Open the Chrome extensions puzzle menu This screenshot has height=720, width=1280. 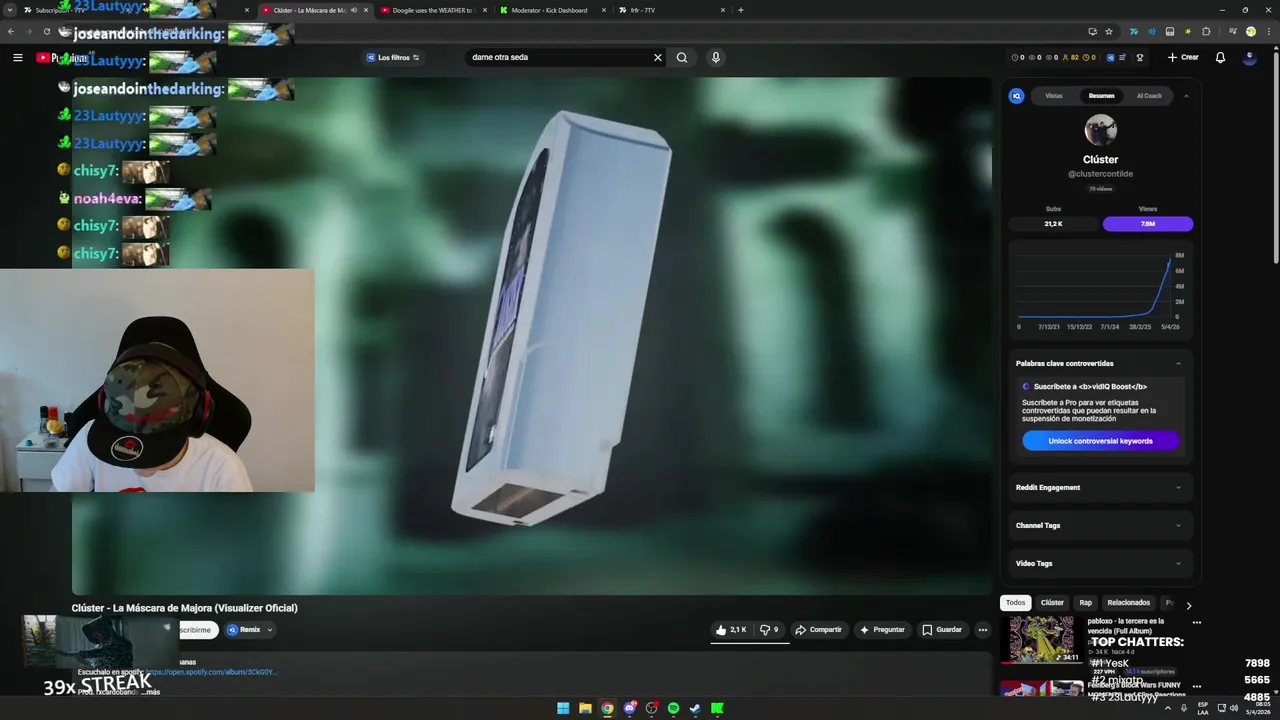tap(1206, 32)
